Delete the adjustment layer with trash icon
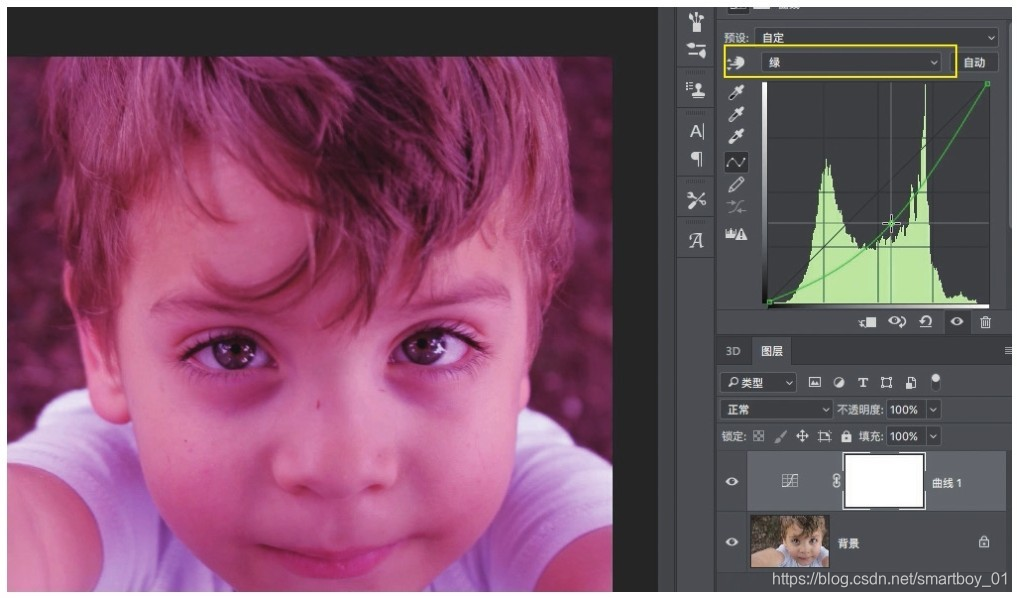Viewport: 1017px width, 598px height. pos(985,322)
